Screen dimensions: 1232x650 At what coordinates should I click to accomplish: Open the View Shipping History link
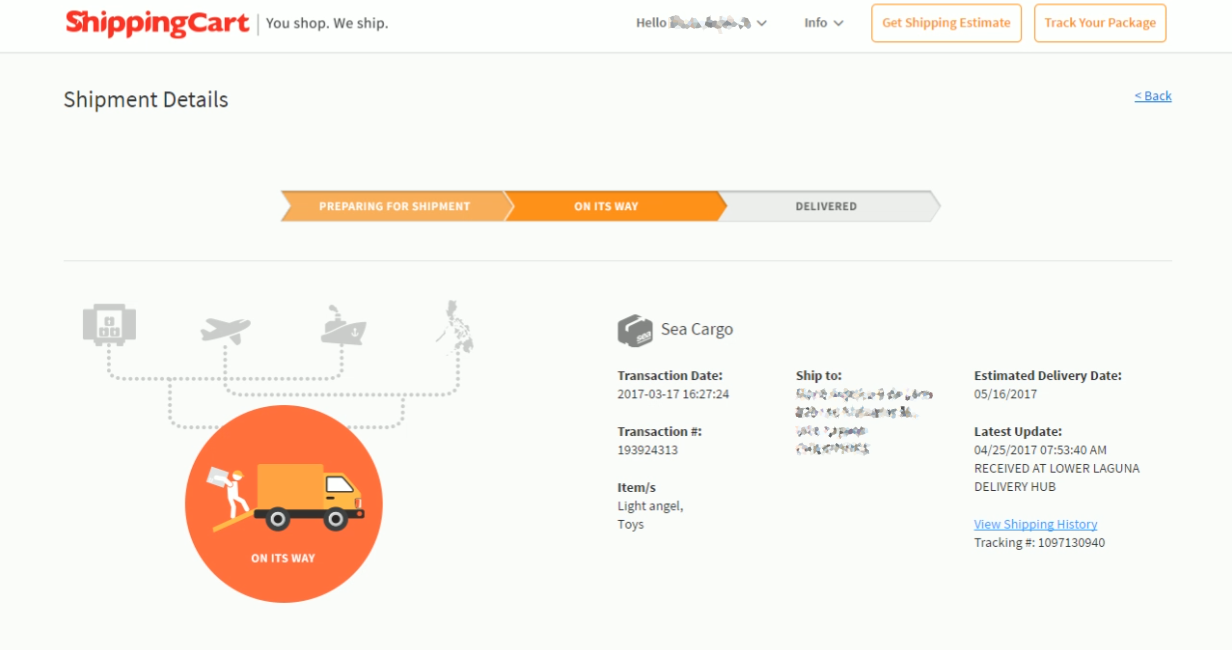click(1035, 524)
